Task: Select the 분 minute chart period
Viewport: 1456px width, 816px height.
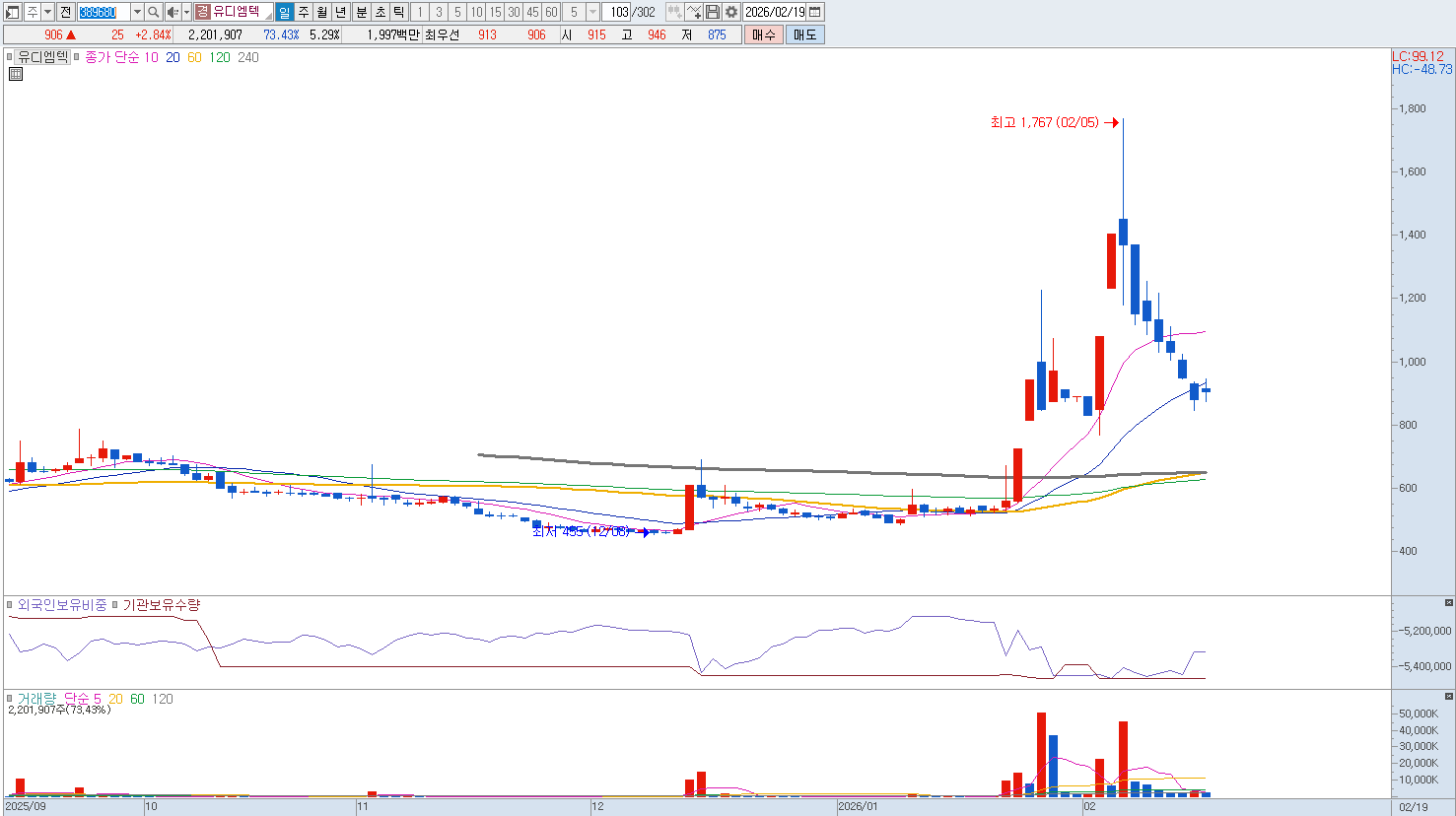Action: point(361,12)
